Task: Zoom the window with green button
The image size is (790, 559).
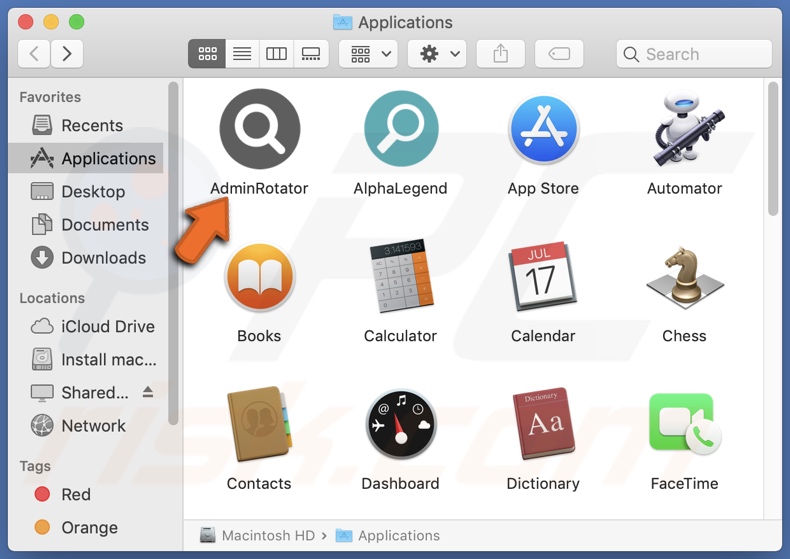Action: click(x=77, y=22)
